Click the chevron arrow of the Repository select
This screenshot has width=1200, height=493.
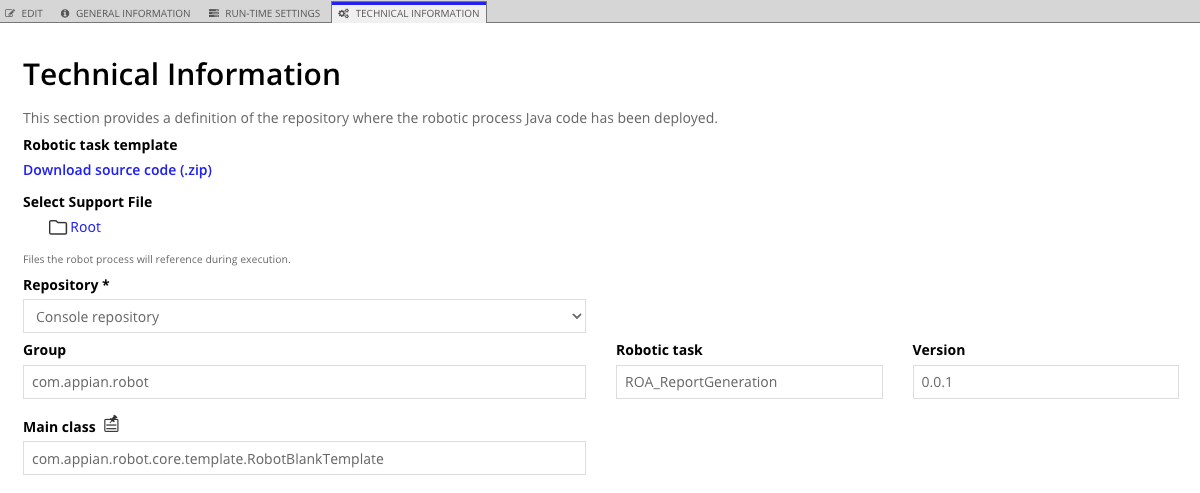click(x=576, y=317)
